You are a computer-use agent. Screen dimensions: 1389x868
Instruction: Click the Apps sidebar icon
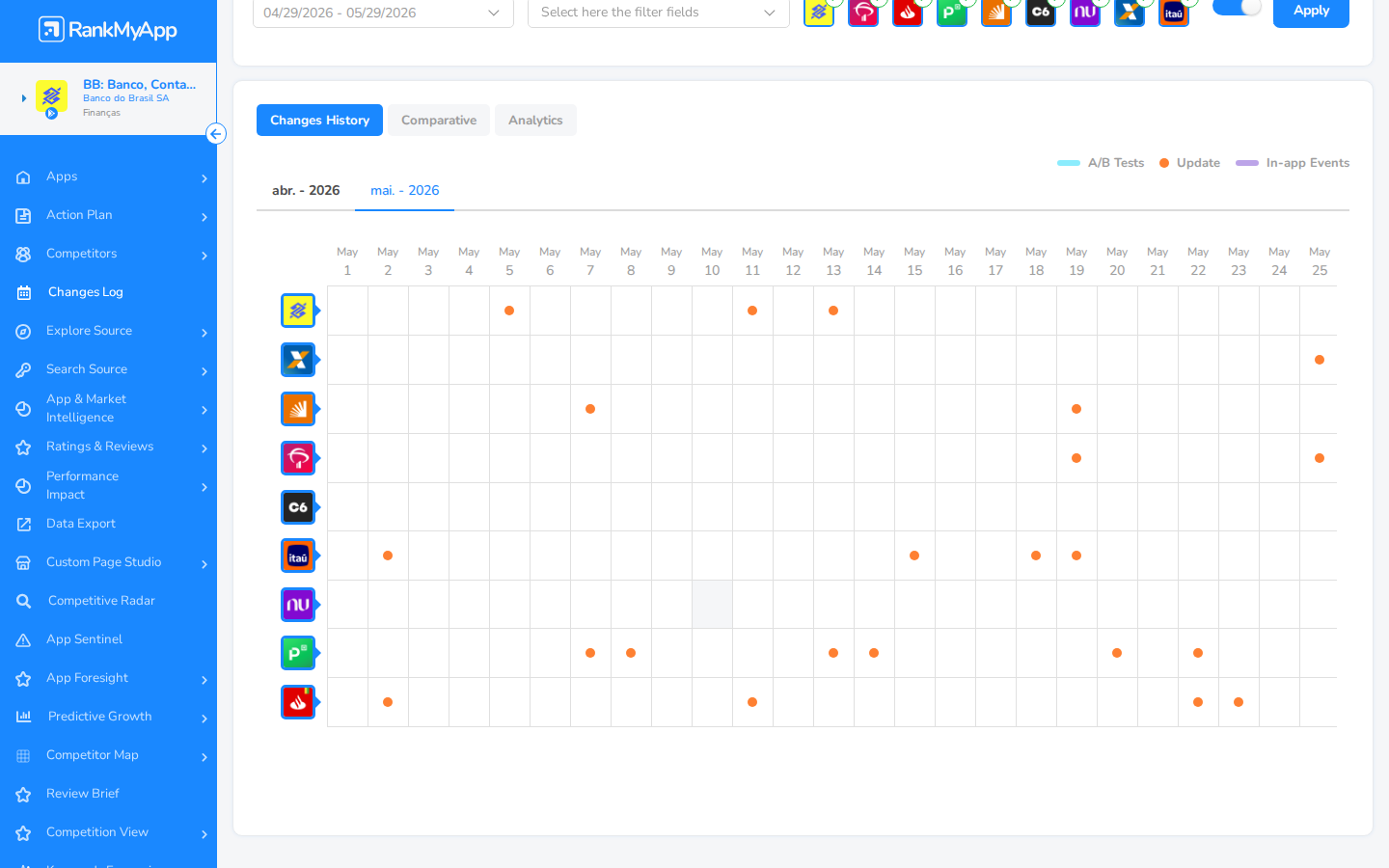pos(23,177)
